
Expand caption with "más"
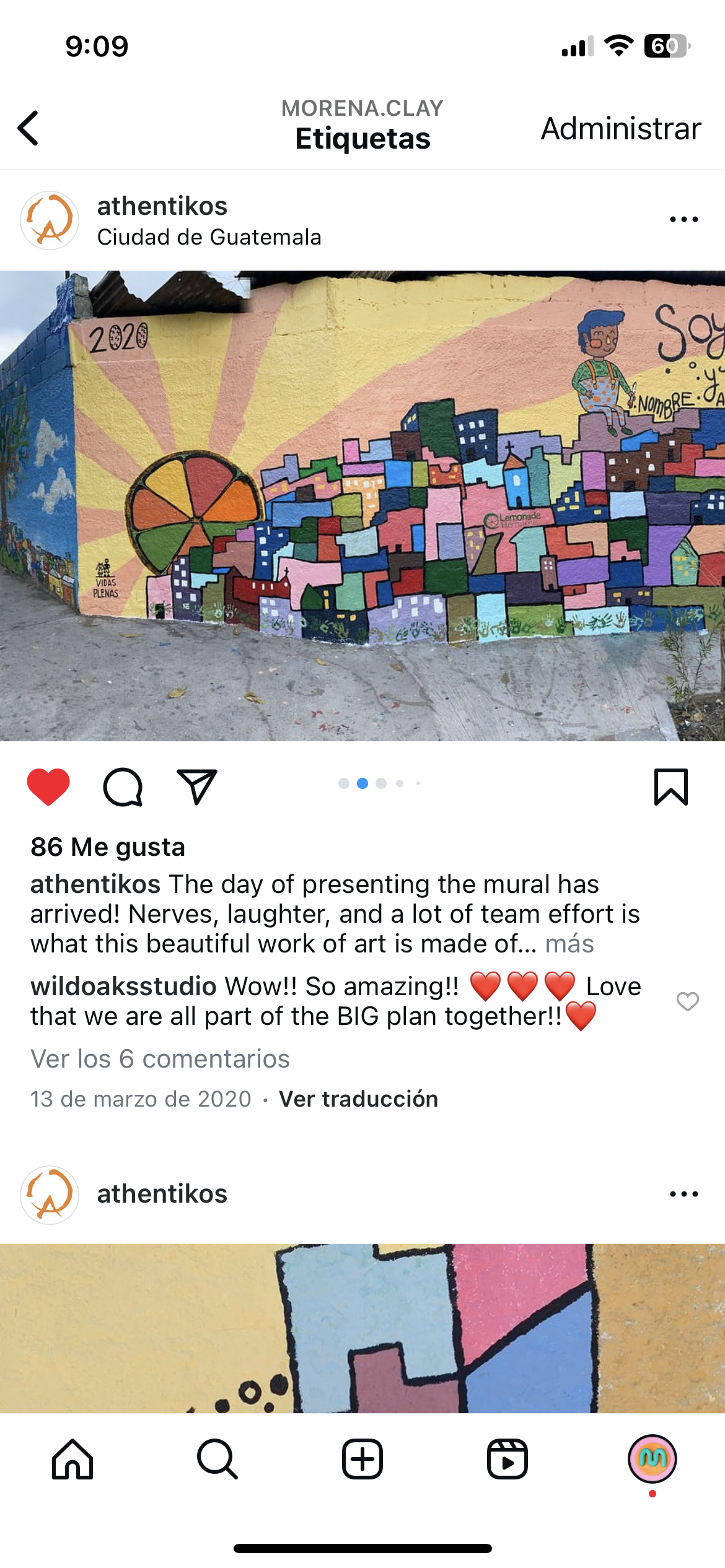pos(569,944)
